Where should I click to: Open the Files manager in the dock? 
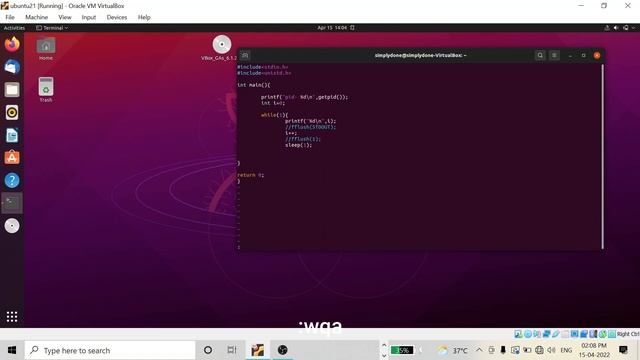[x=12, y=90]
